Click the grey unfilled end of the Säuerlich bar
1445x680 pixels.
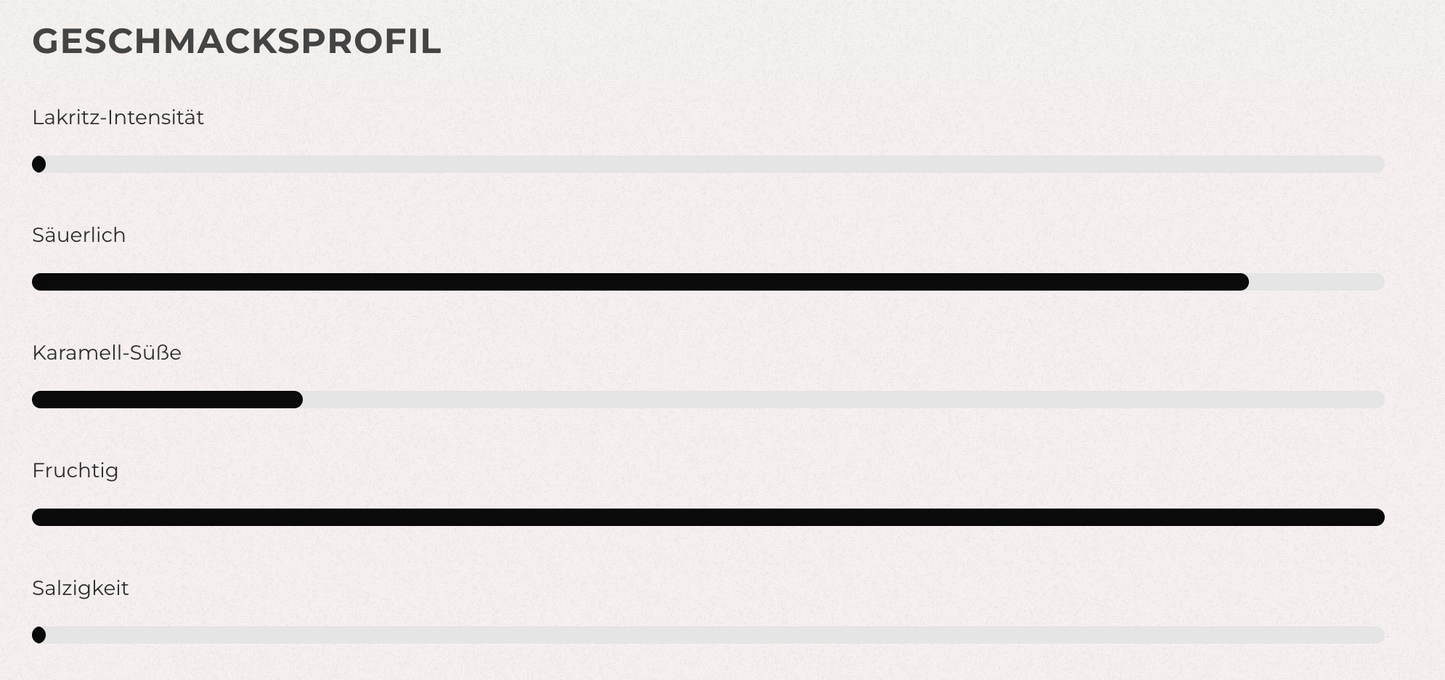click(x=1318, y=282)
